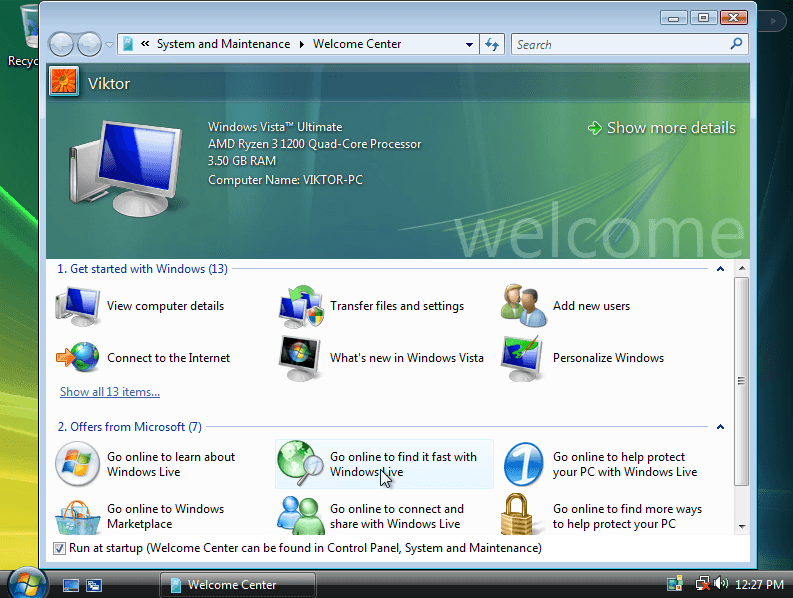Screen dimensions: 793x598
Task: Collapse the Offers from Microsoft section
Action: pos(720,427)
